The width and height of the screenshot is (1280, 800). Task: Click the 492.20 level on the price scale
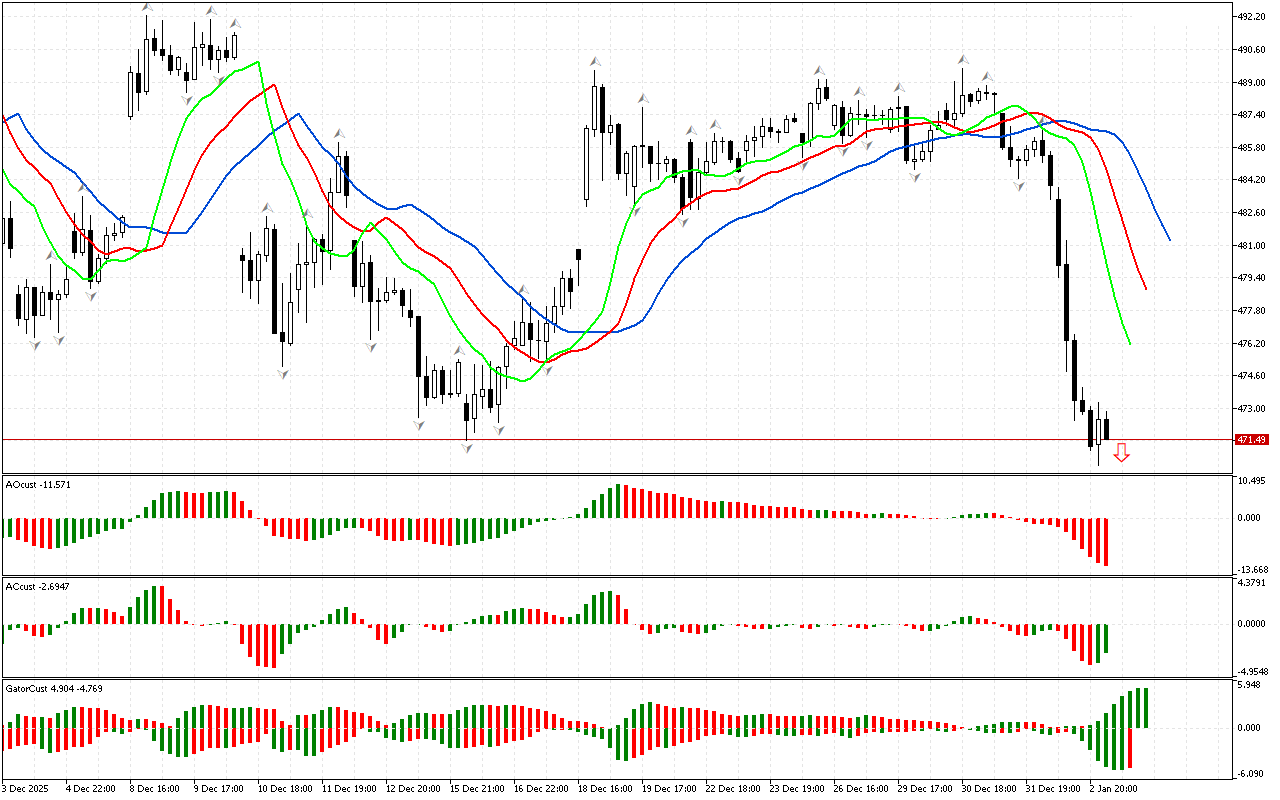(x=1252, y=17)
